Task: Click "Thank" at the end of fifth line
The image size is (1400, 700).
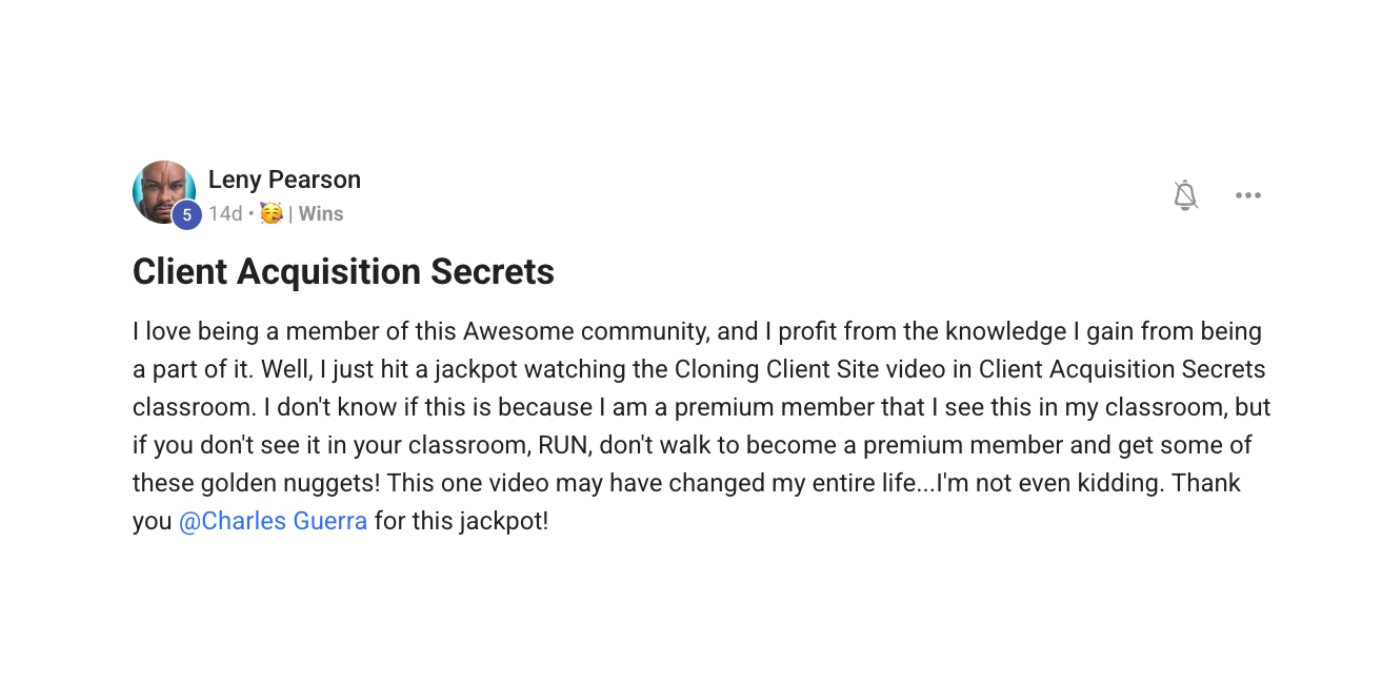Action: [1206, 483]
